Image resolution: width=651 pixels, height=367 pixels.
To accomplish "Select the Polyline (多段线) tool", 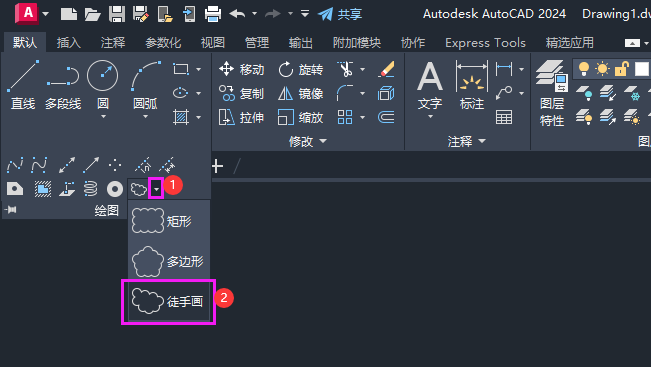I will (x=63, y=85).
